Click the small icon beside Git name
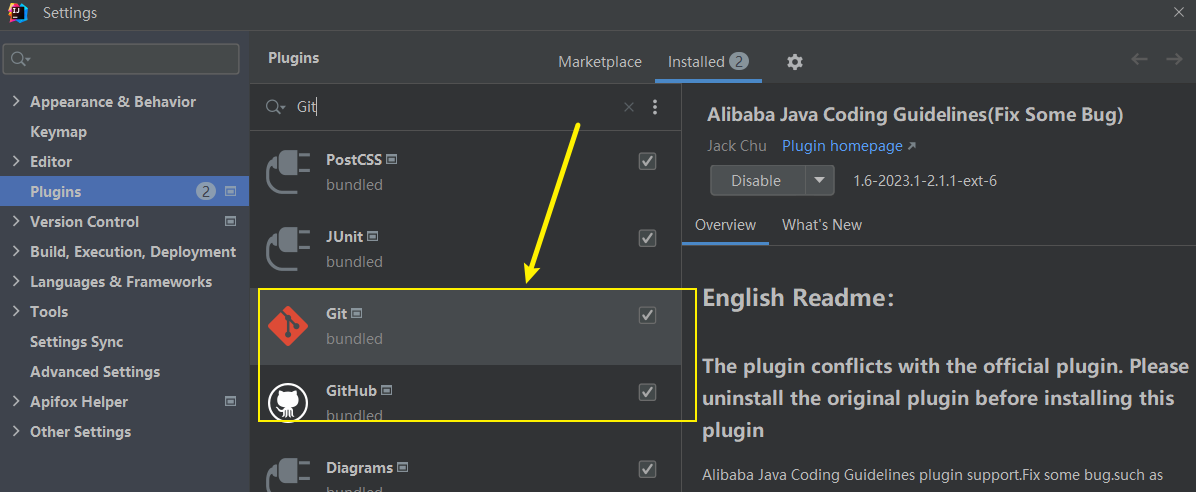Image resolution: width=1196 pixels, height=492 pixels. 356,314
